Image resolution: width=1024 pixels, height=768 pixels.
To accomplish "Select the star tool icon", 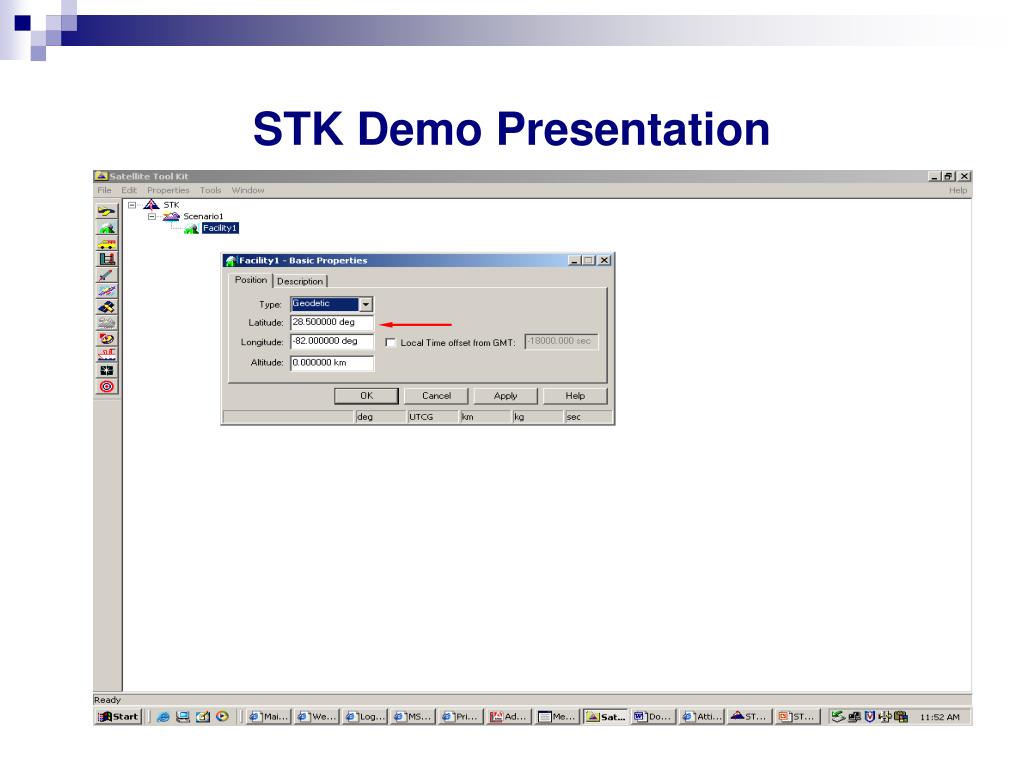I will point(107,370).
